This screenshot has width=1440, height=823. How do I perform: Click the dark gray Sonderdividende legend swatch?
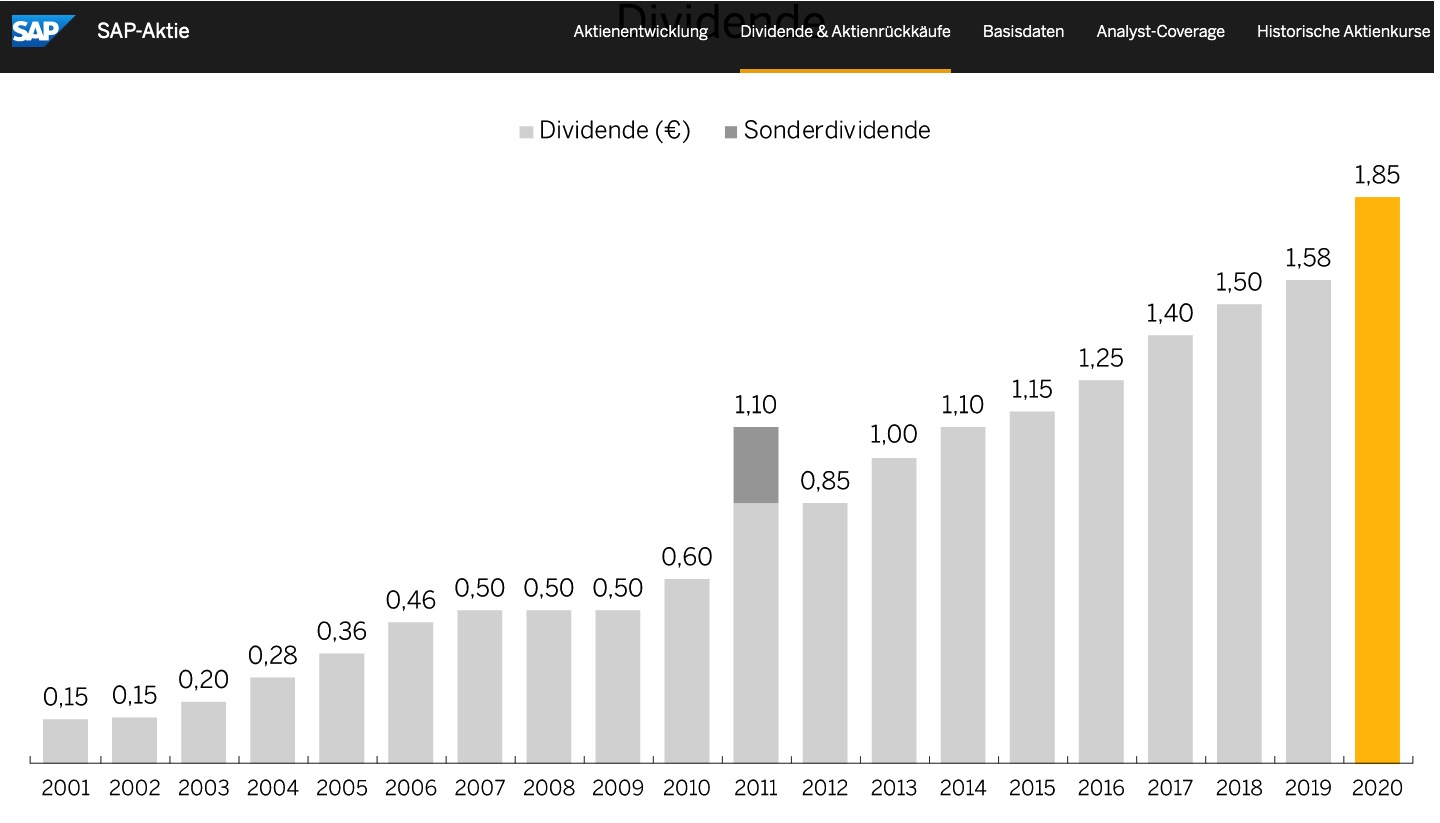[x=731, y=131]
